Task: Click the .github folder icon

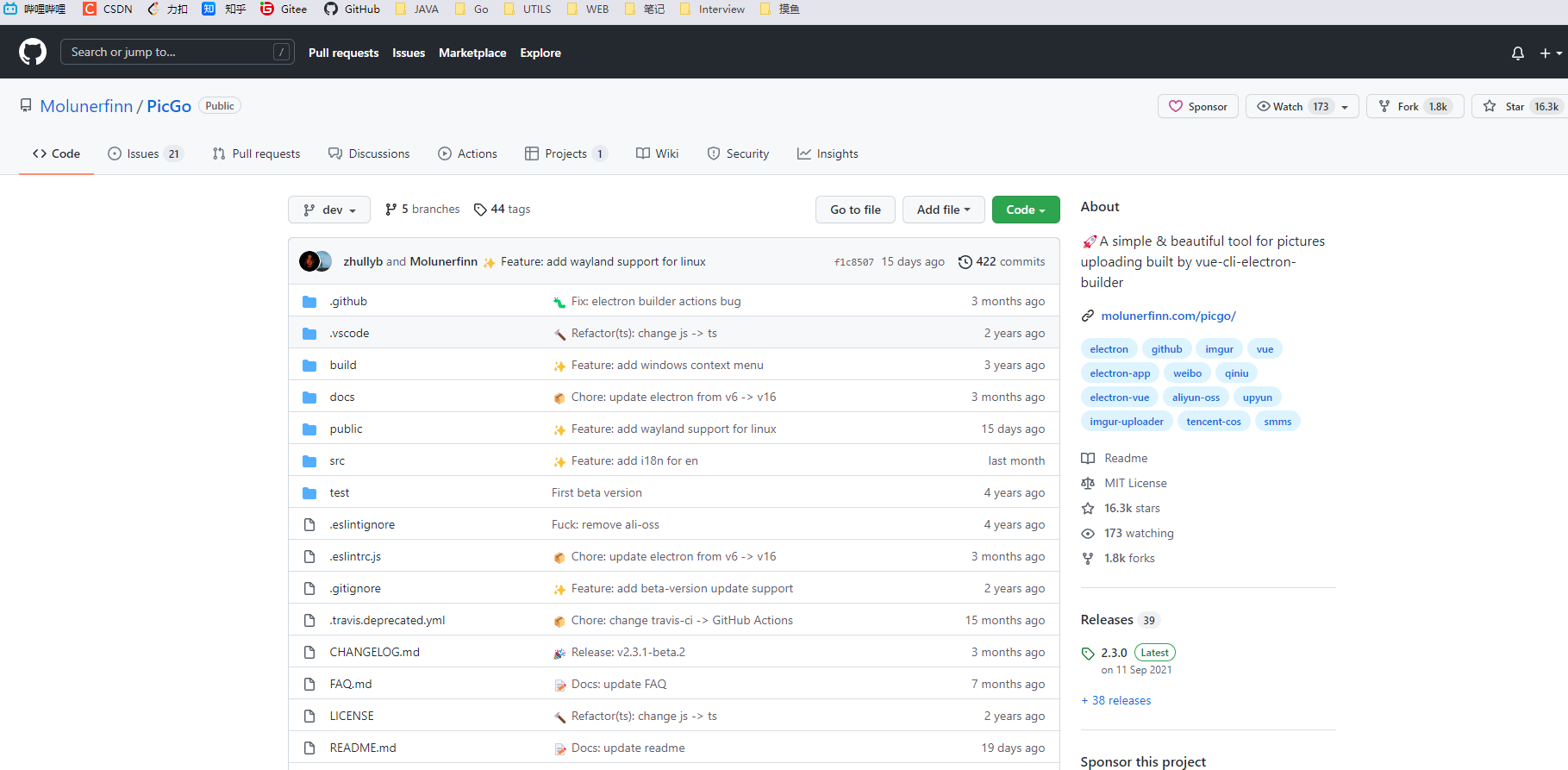Action: [309, 302]
